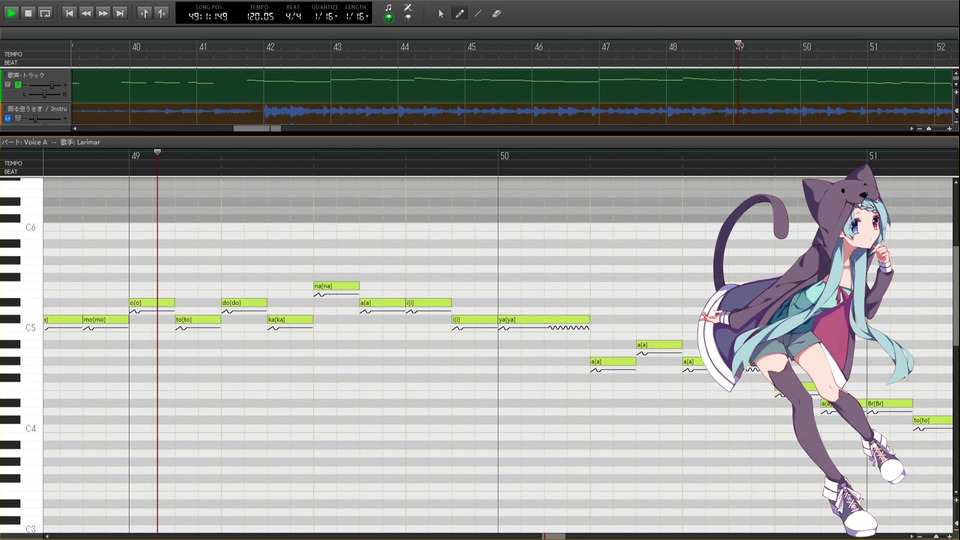Select the o[o] note
The image size is (960, 540).
click(152, 302)
